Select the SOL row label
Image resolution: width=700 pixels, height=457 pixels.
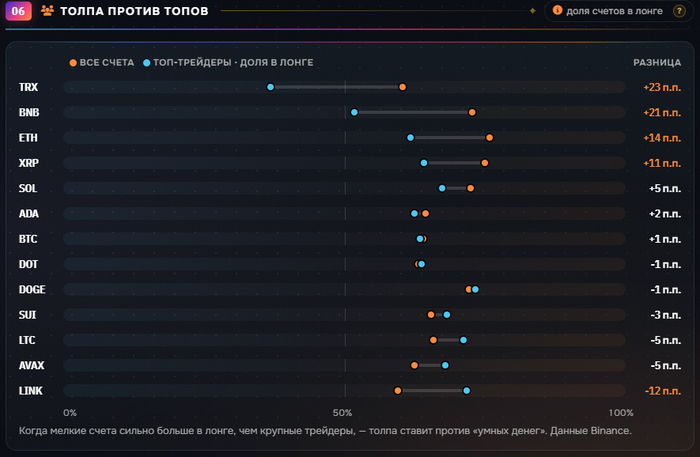[28, 188]
